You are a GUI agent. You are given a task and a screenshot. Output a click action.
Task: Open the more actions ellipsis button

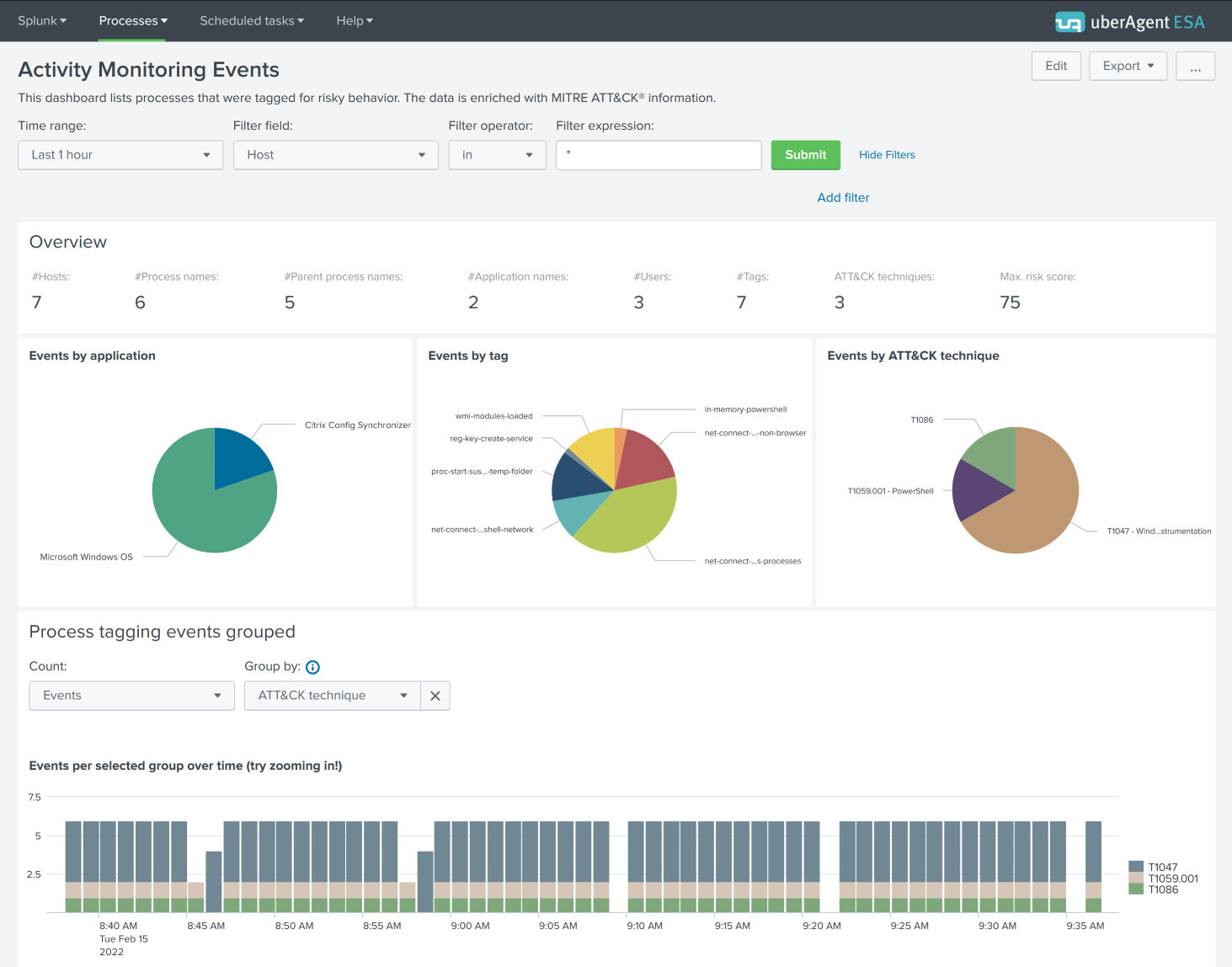click(x=1196, y=66)
